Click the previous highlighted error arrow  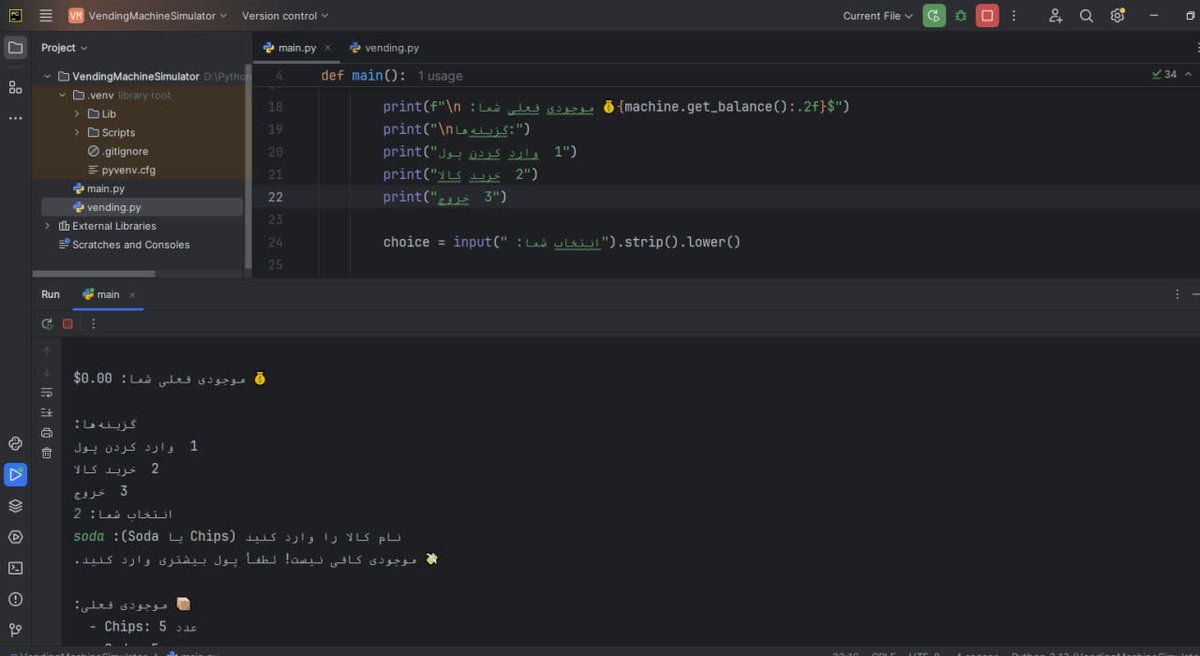[1187, 74]
